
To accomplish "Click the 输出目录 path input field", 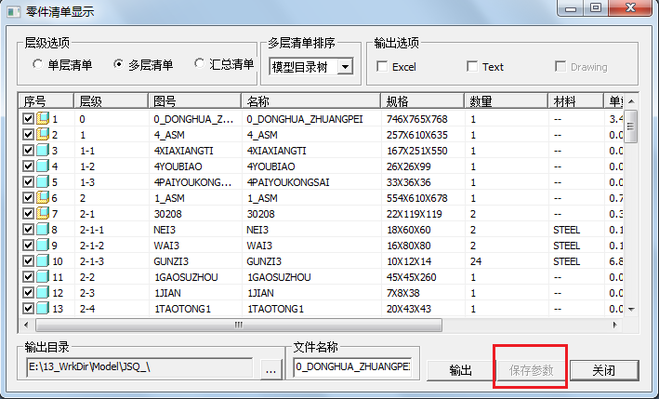I will click(x=140, y=367).
